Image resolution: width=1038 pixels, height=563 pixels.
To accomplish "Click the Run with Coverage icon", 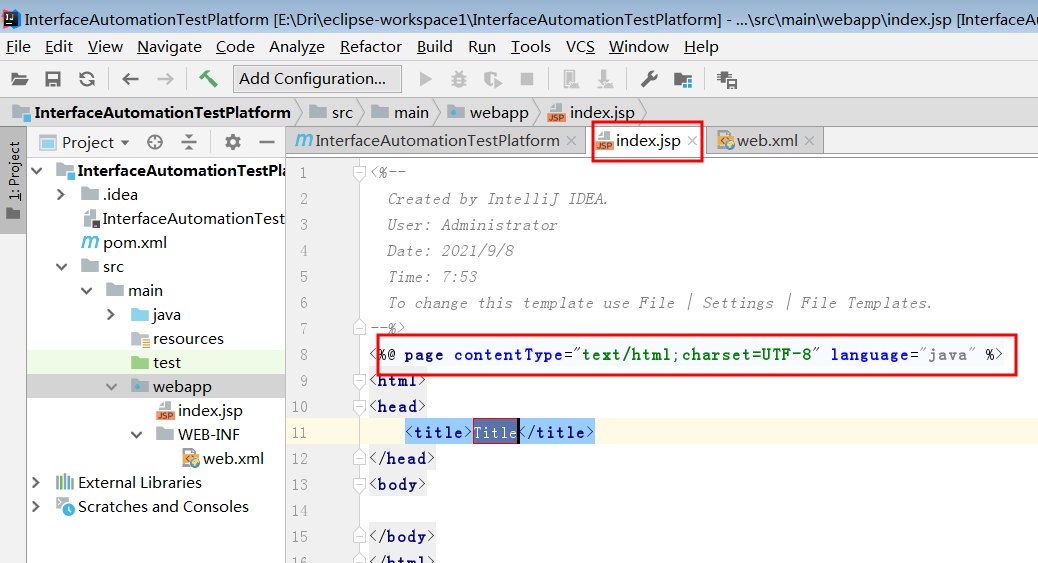I will click(493, 79).
